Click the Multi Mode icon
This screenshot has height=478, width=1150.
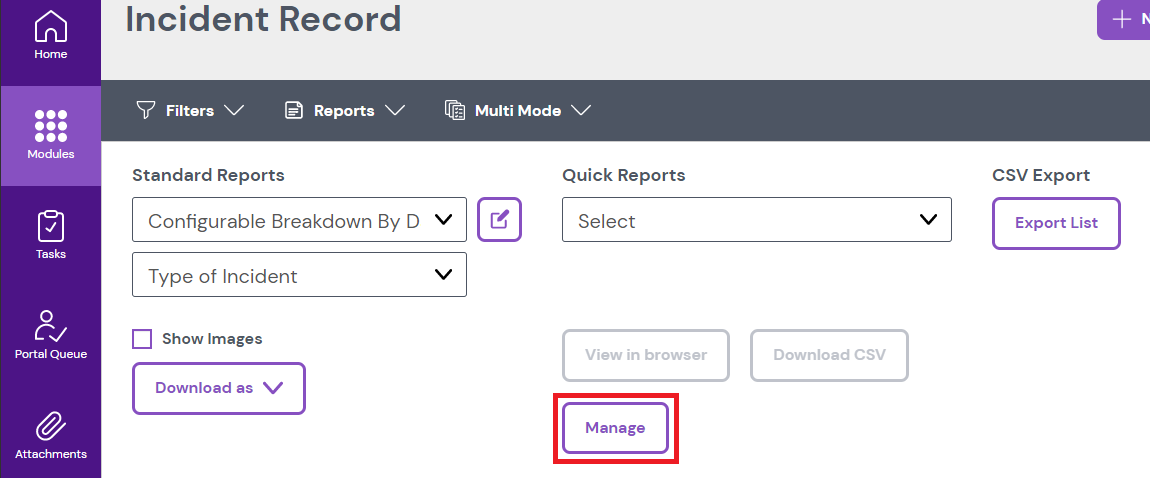click(455, 110)
